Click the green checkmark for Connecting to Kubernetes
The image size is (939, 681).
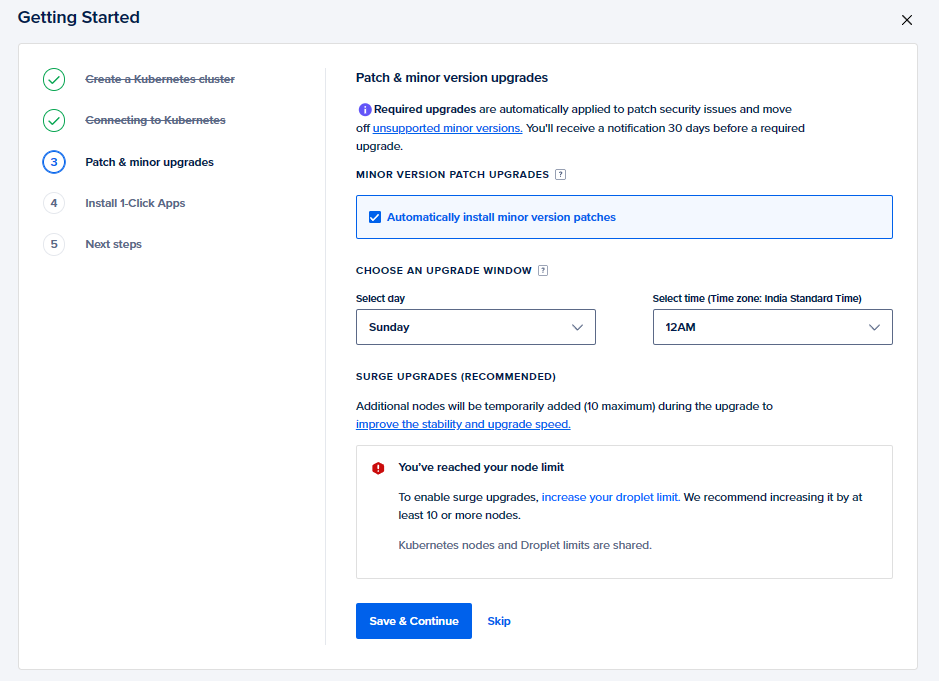(x=54, y=121)
